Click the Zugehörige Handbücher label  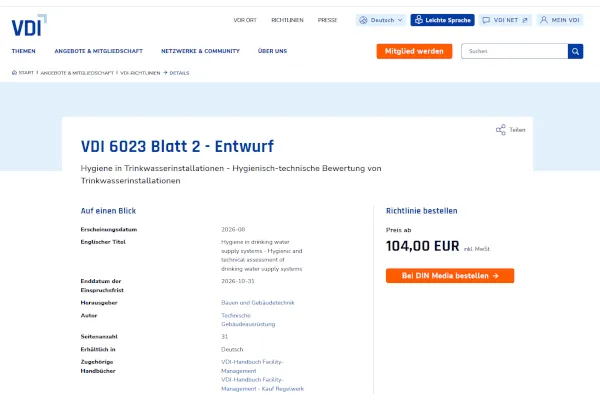(x=98, y=366)
